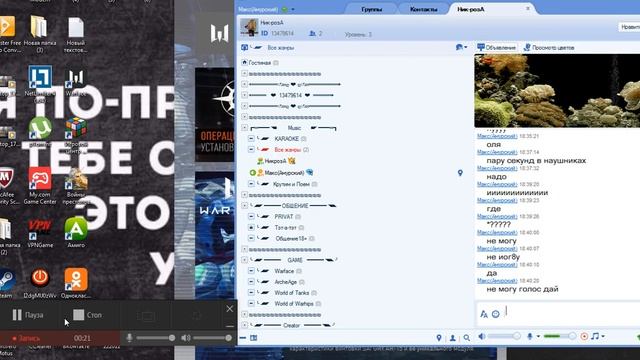The width and height of the screenshot is (640, 360).
Task: Click sender link above 'оля' message
Action: pyautogui.click(x=497, y=136)
